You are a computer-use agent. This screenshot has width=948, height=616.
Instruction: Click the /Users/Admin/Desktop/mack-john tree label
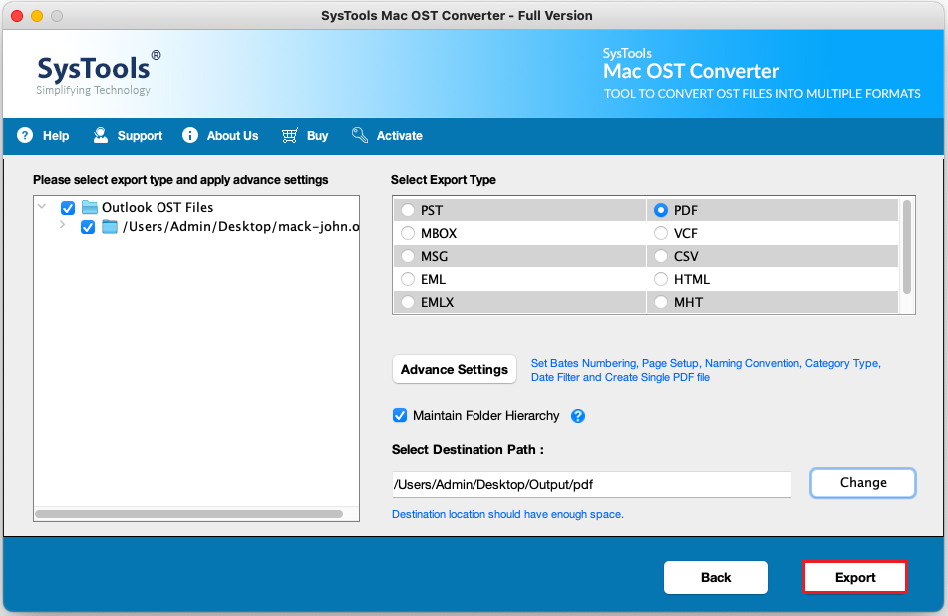pyautogui.click(x=241, y=227)
